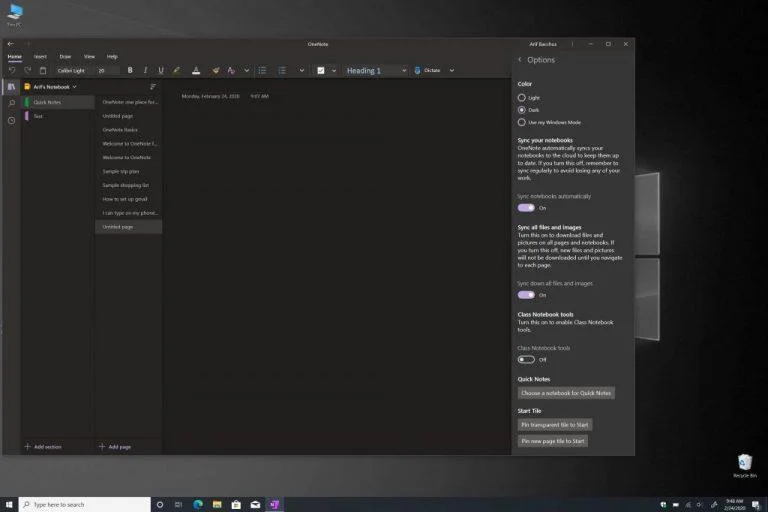
Task: Apply the text highlighter
Action: [176, 71]
